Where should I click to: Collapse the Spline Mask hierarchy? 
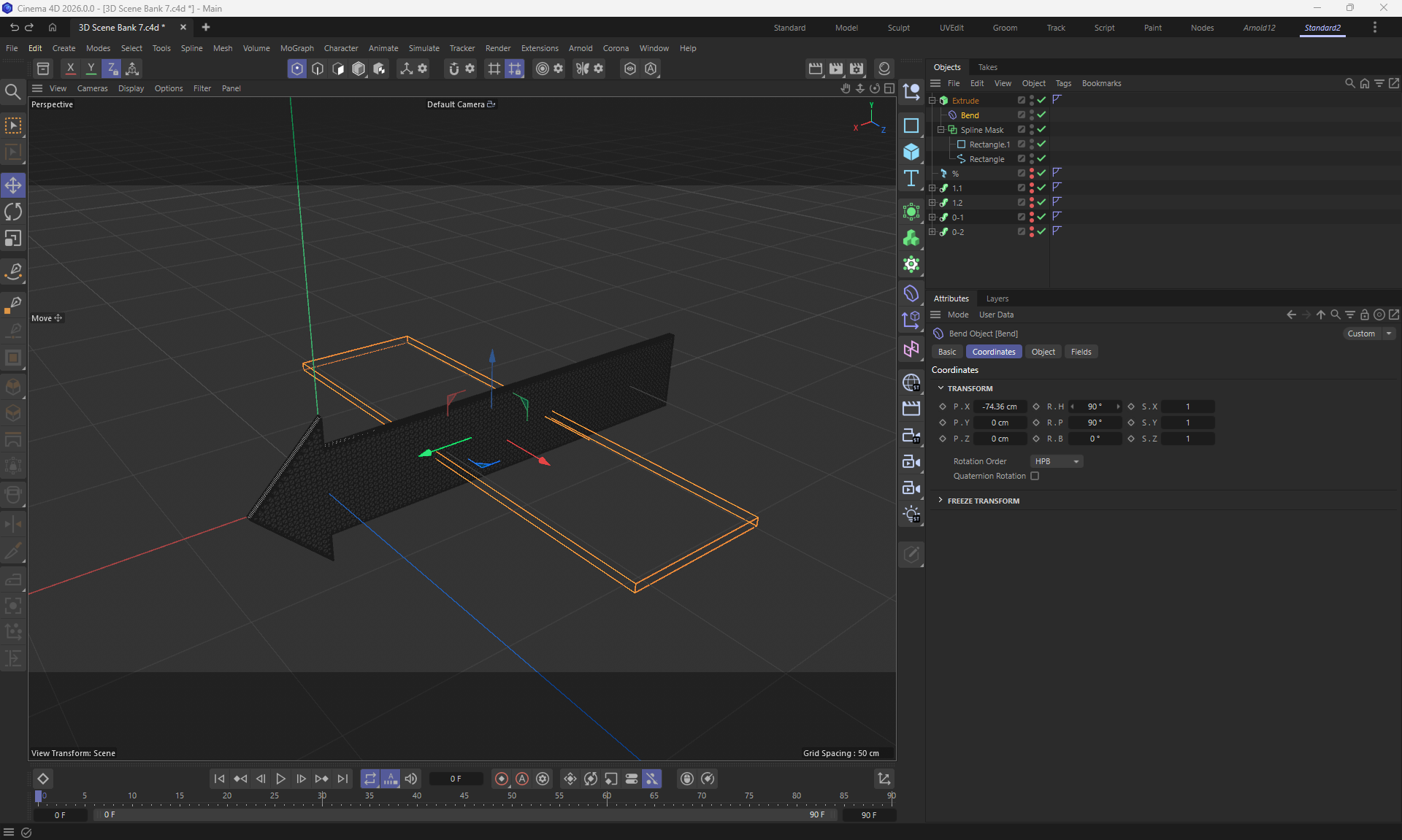click(941, 129)
